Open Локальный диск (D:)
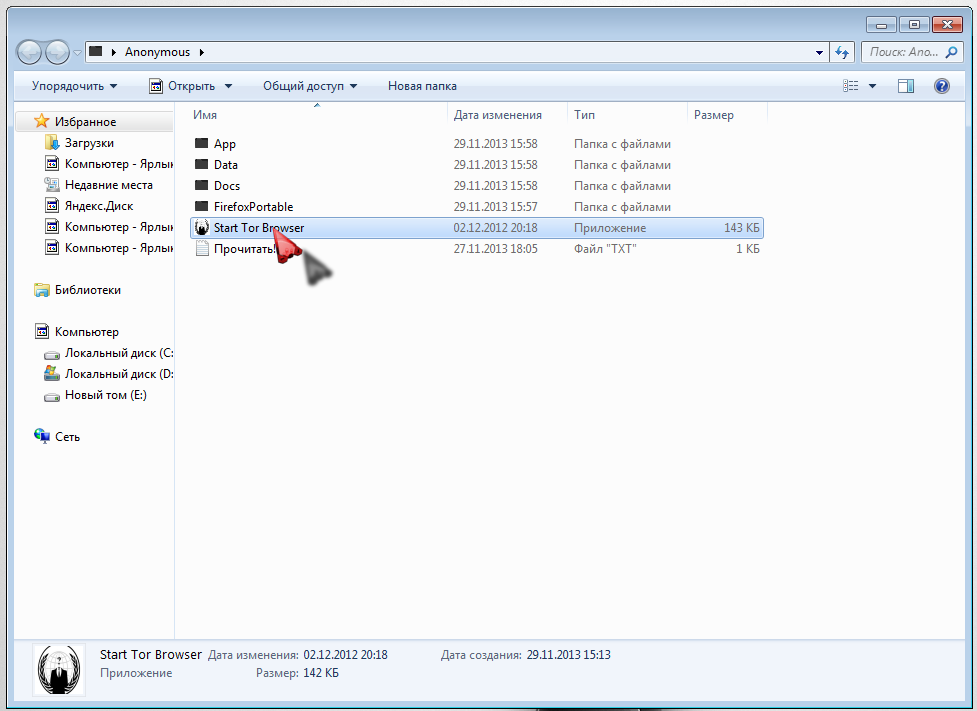Viewport: 977px width, 711px height. coord(119,374)
